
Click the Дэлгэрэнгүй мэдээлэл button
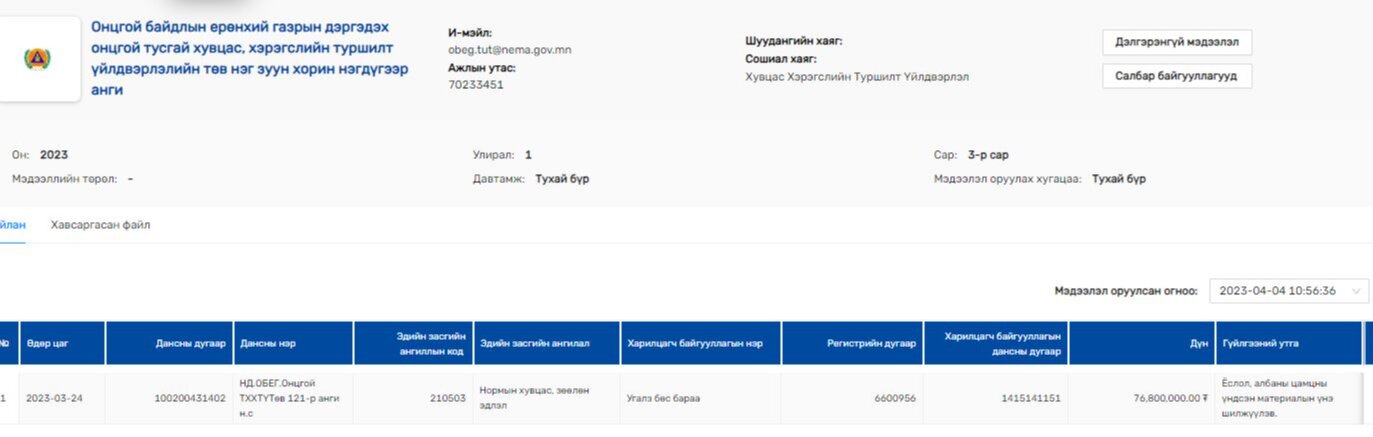point(1176,42)
